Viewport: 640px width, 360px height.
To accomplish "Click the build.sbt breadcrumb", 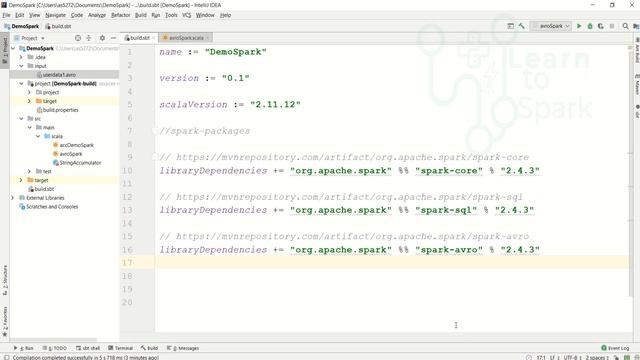I will point(58,26).
